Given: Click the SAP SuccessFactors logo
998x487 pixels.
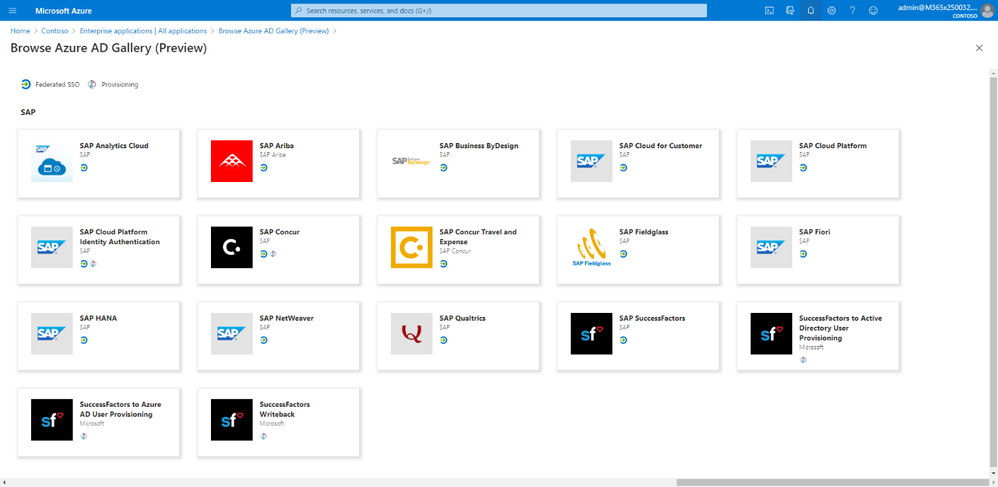Looking at the screenshot, I should click(x=591, y=334).
